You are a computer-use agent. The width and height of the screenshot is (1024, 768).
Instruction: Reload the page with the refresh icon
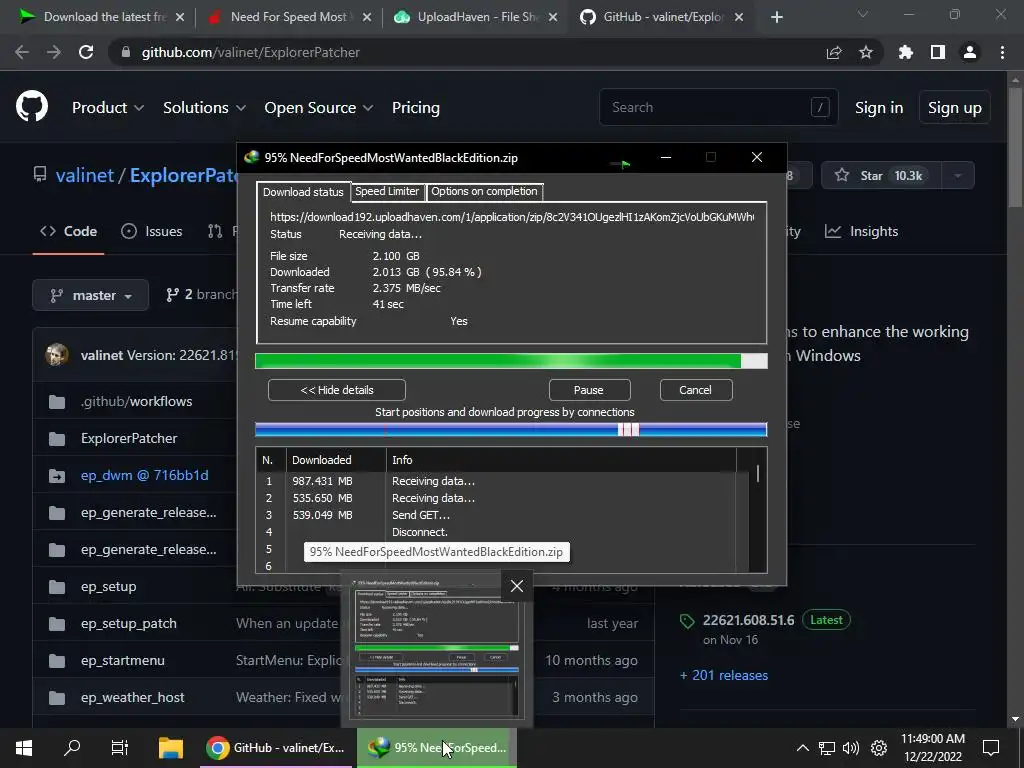[x=86, y=52]
